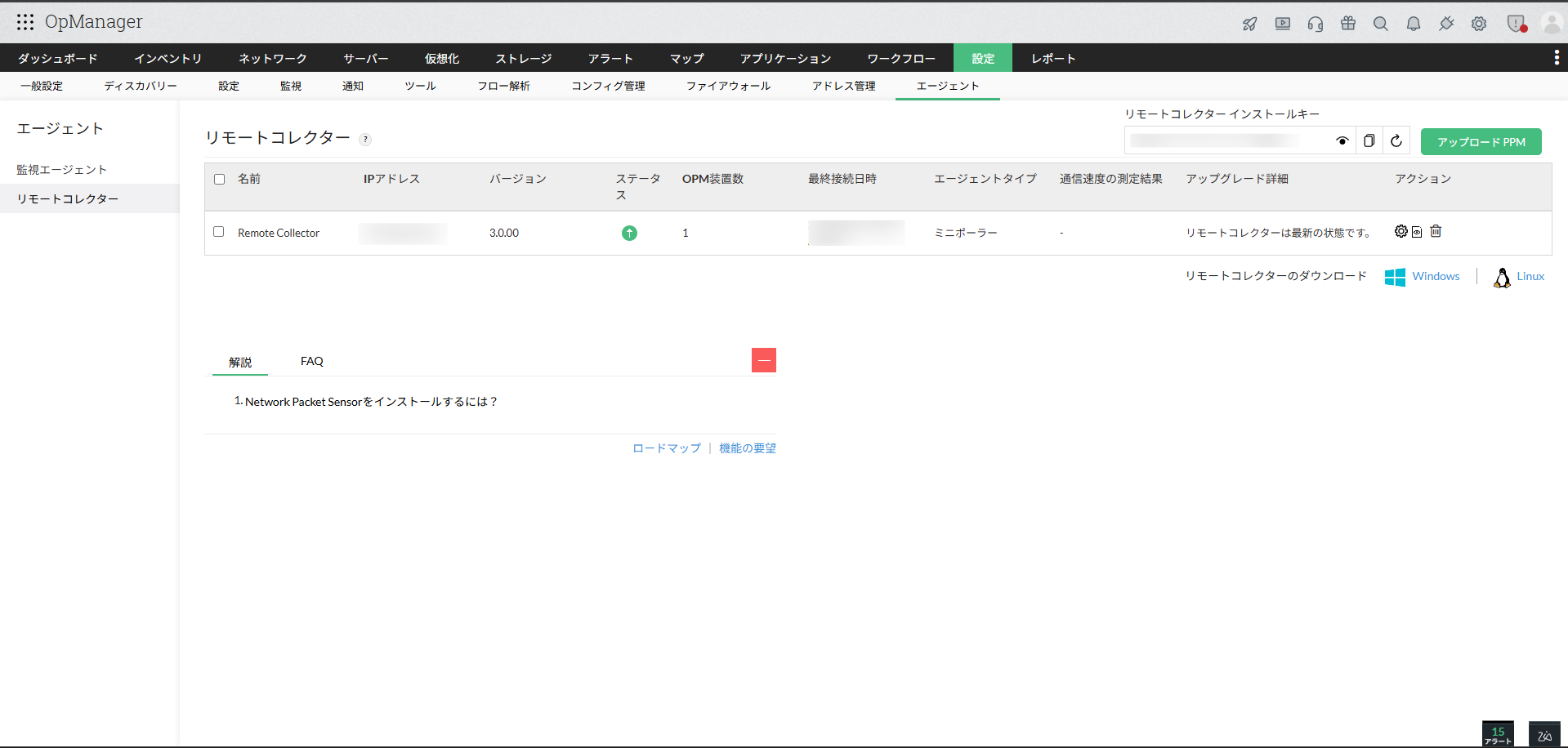Open the 15 alarms counter
The image size is (1568, 748).
pyautogui.click(x=1498, y=734)
